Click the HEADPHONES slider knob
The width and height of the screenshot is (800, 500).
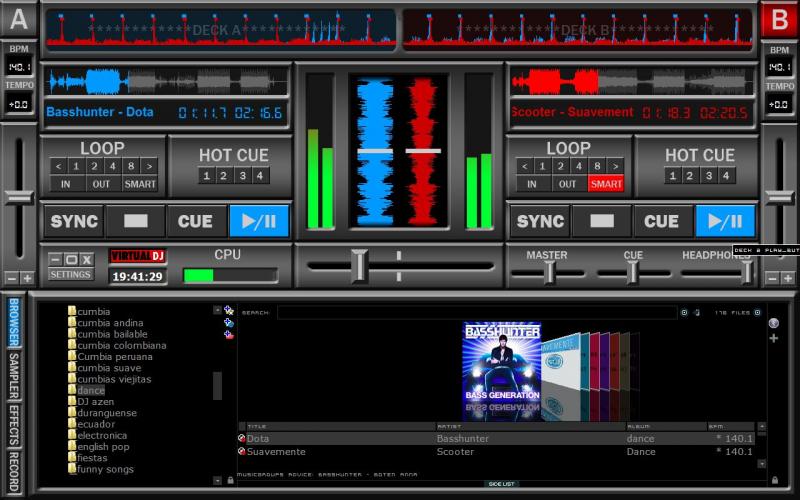pyautogui.click(x=746, y=272)
